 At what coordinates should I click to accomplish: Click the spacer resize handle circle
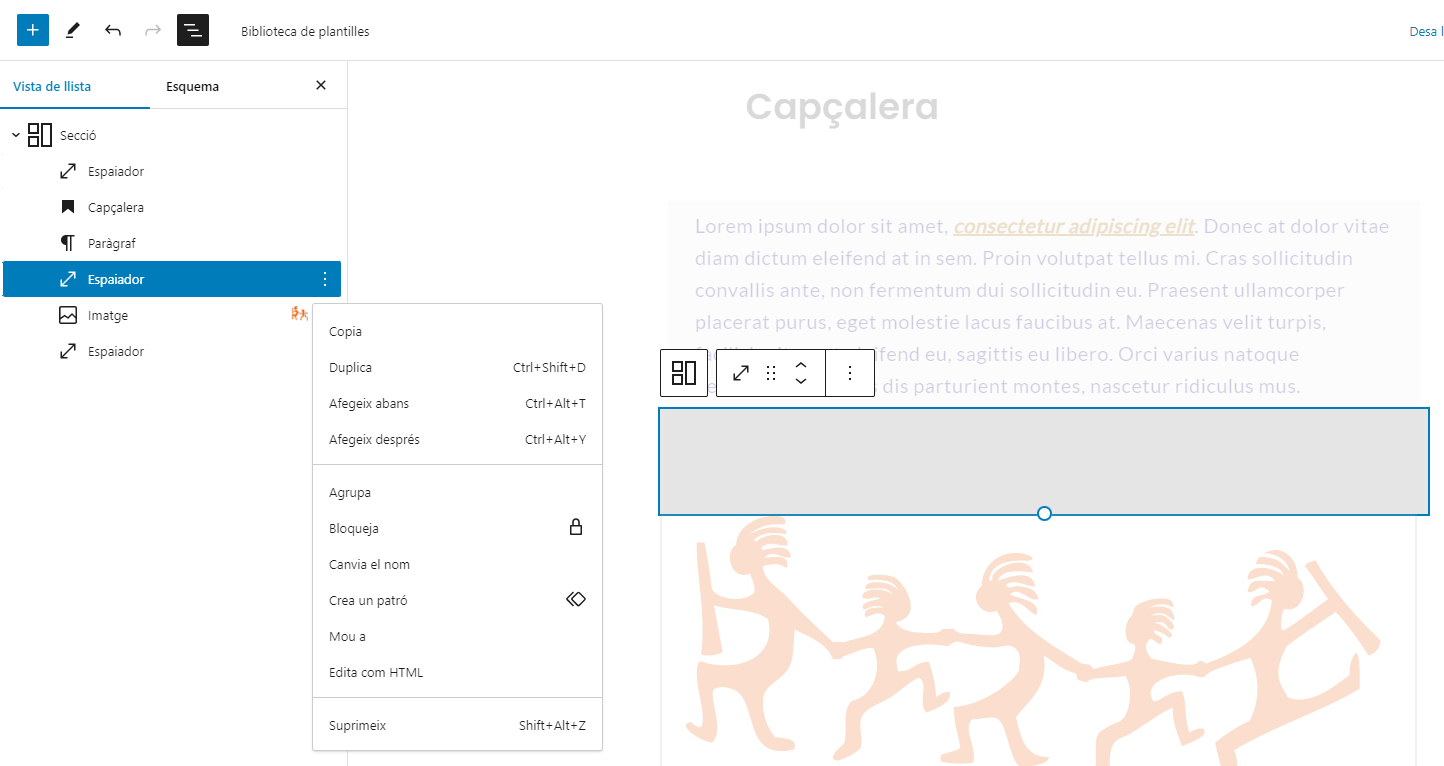pyautogui.click(x=1044, y=513)
